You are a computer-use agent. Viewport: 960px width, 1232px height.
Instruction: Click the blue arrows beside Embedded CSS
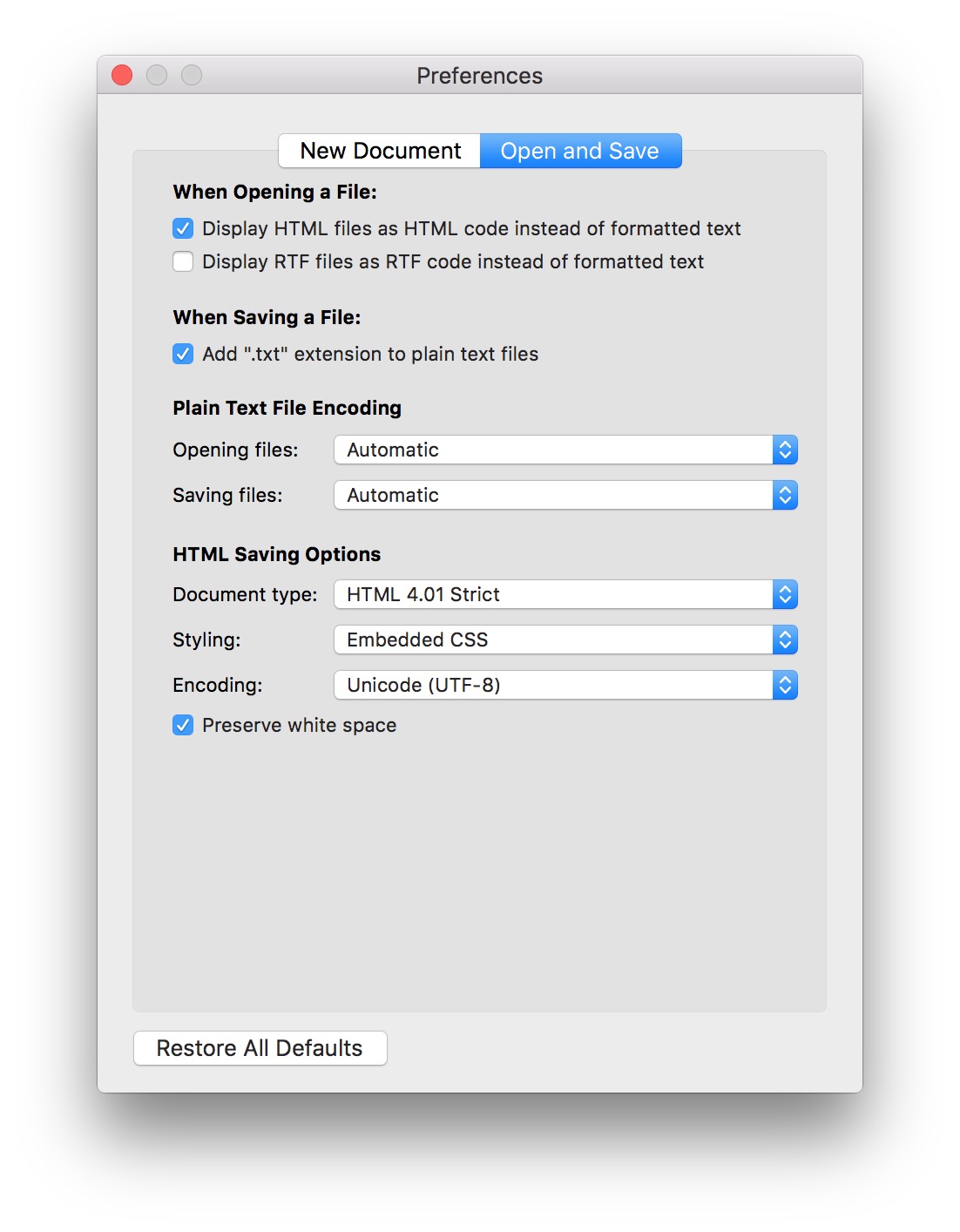785,640
